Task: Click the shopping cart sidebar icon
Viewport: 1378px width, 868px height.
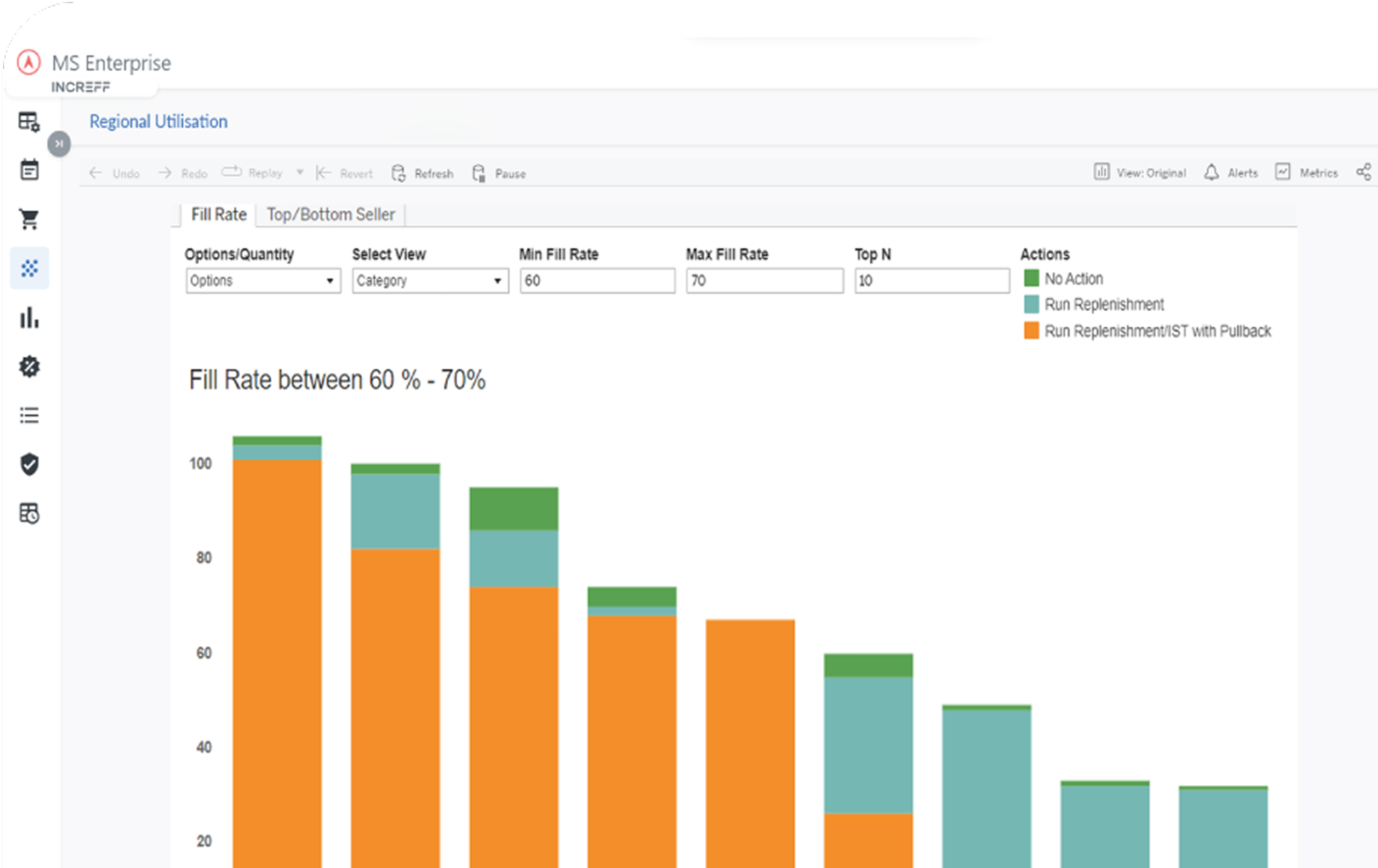Action: tap(29, 219)
